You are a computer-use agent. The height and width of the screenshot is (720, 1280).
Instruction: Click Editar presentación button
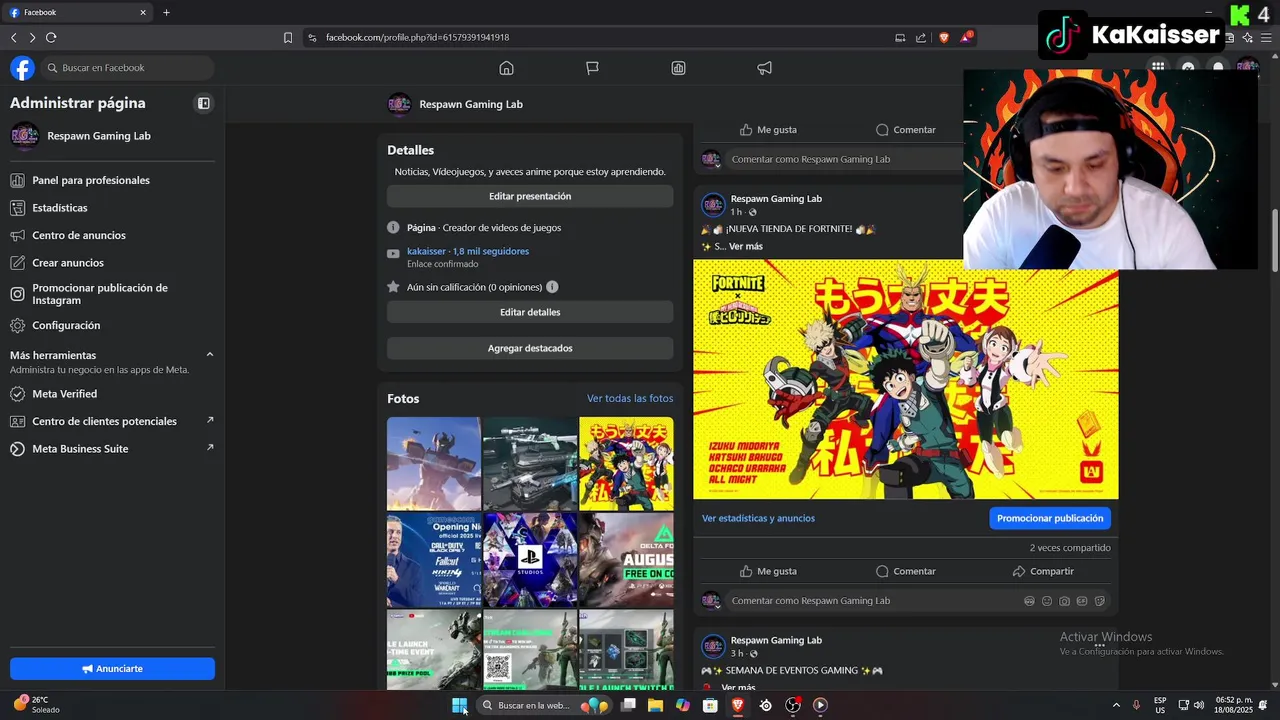[530, 196]
